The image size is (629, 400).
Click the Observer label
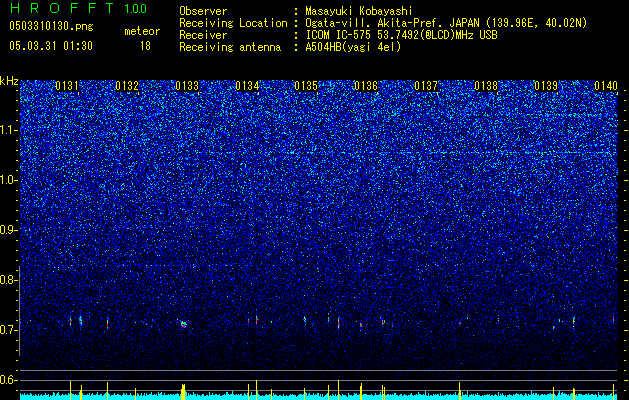tap(203, 11)
